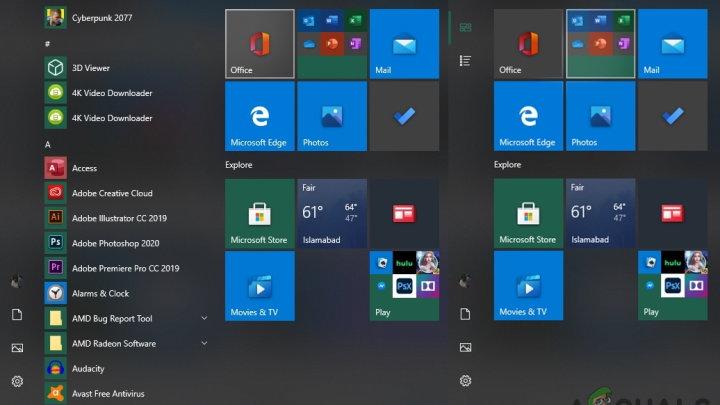Open Photos tile beside the app list
This screenshot has width=720, height=405.
coord(332,116)
